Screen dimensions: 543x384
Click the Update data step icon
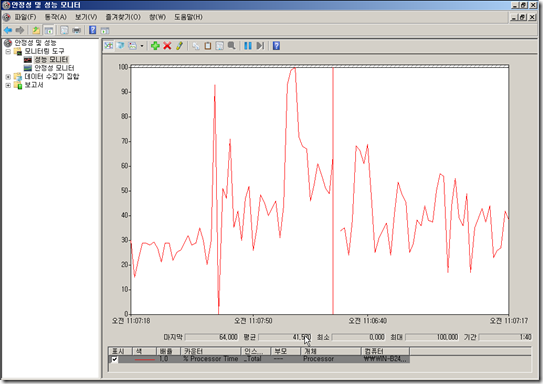click(260, 46)
